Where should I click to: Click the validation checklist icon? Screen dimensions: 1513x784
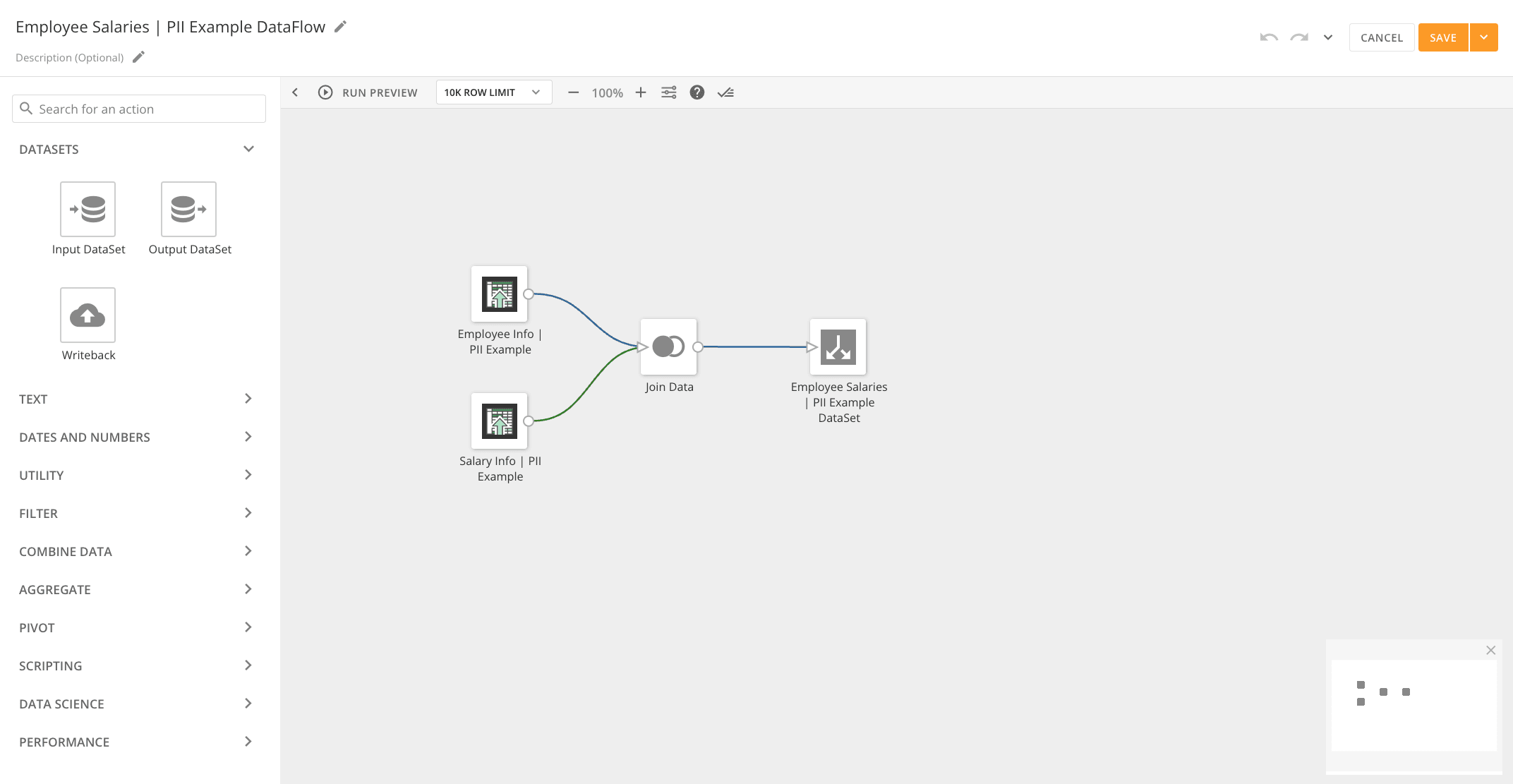[725, 92]
